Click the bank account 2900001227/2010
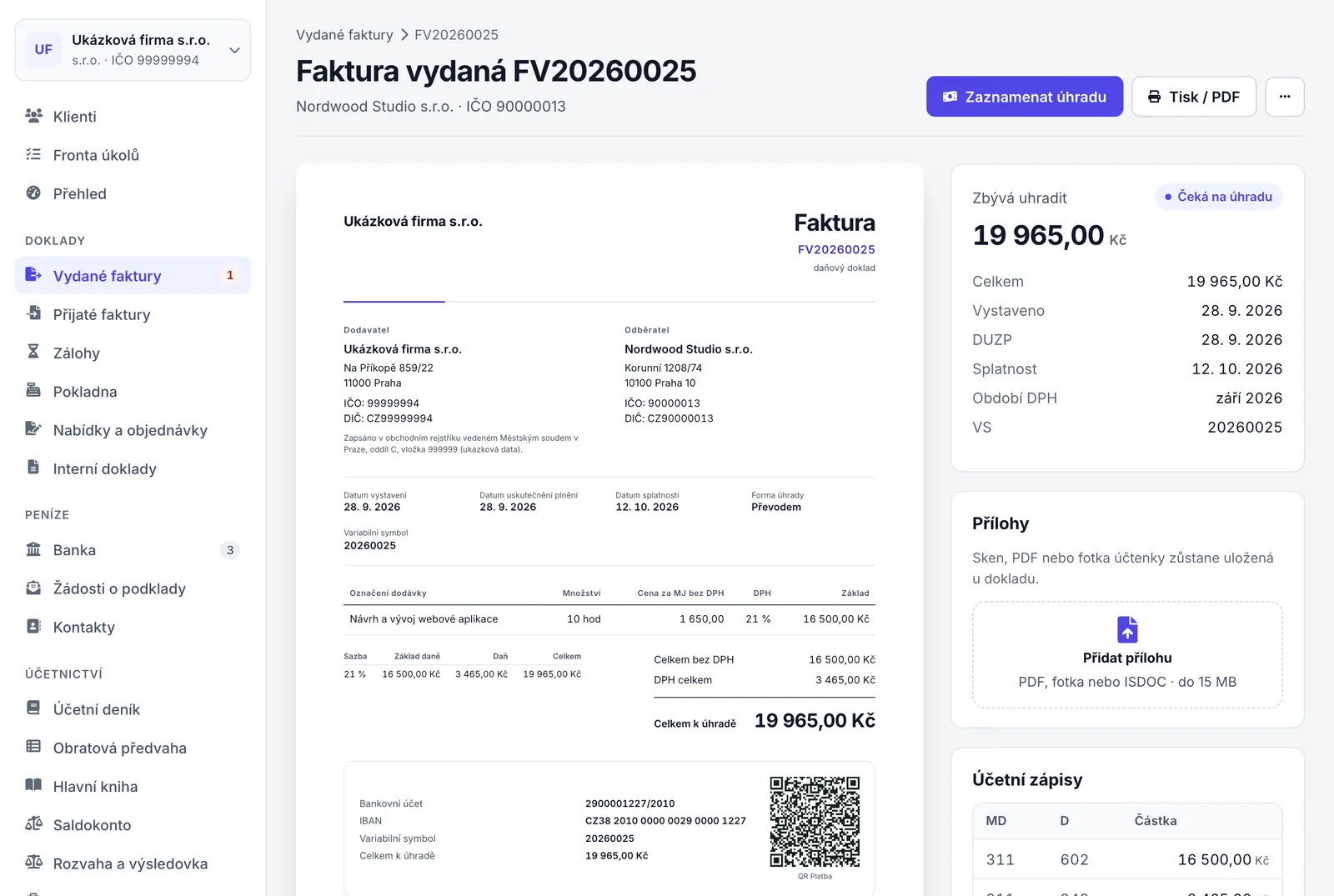 click(x=629, y=803)
